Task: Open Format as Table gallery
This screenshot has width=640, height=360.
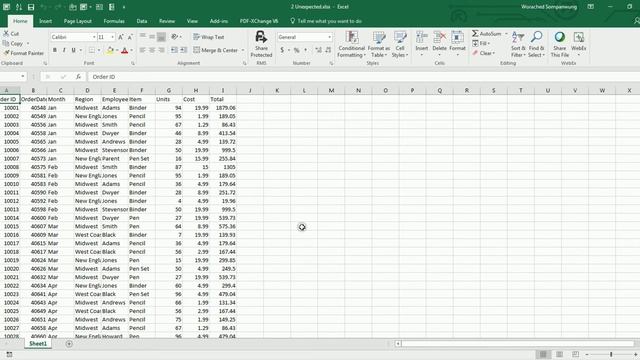Action: coord(378,44)
